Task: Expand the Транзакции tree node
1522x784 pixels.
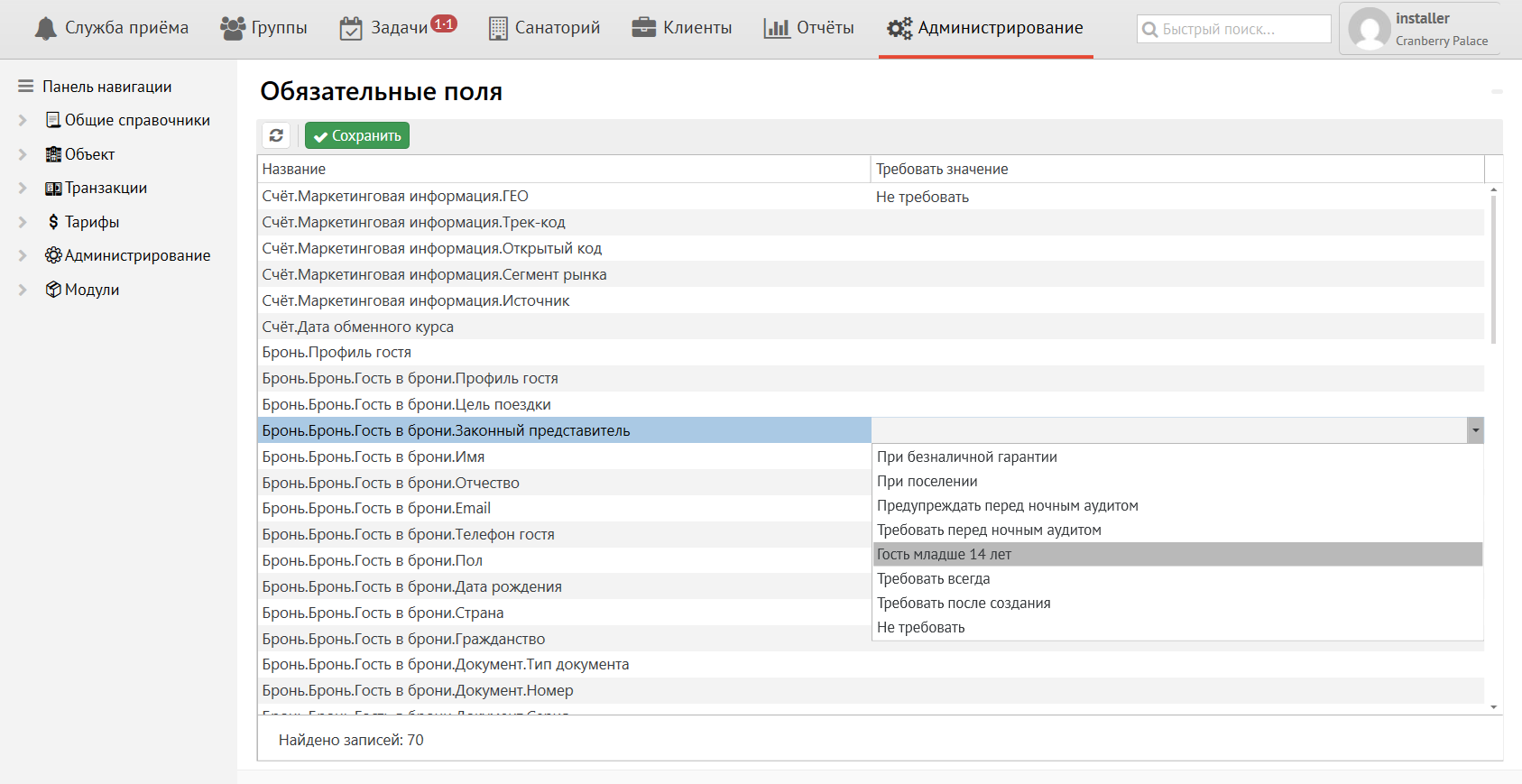Action: click(x=23, y=188)
